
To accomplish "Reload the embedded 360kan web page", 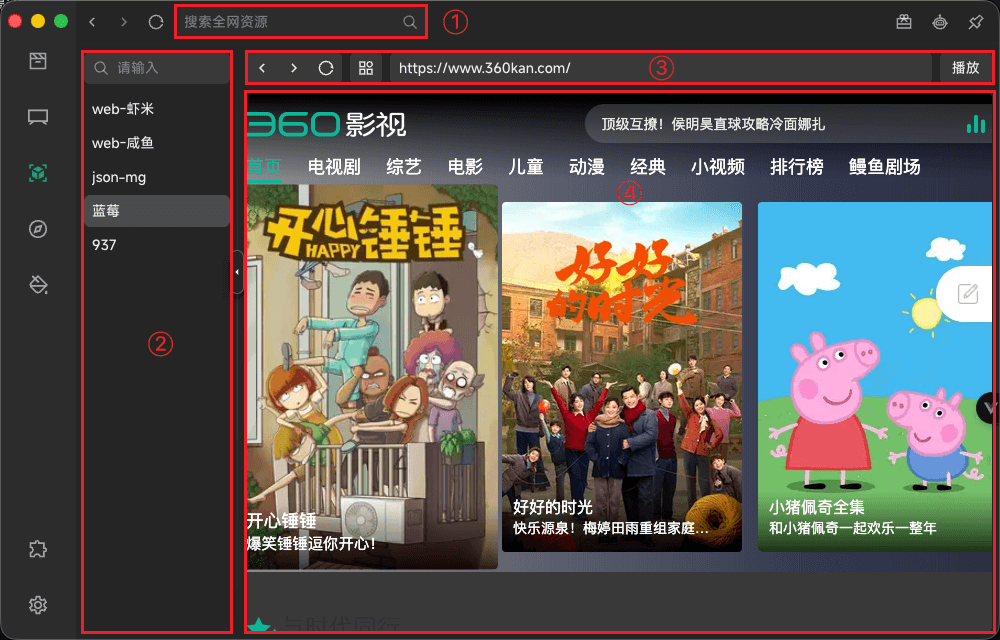I will click(326, 68).
